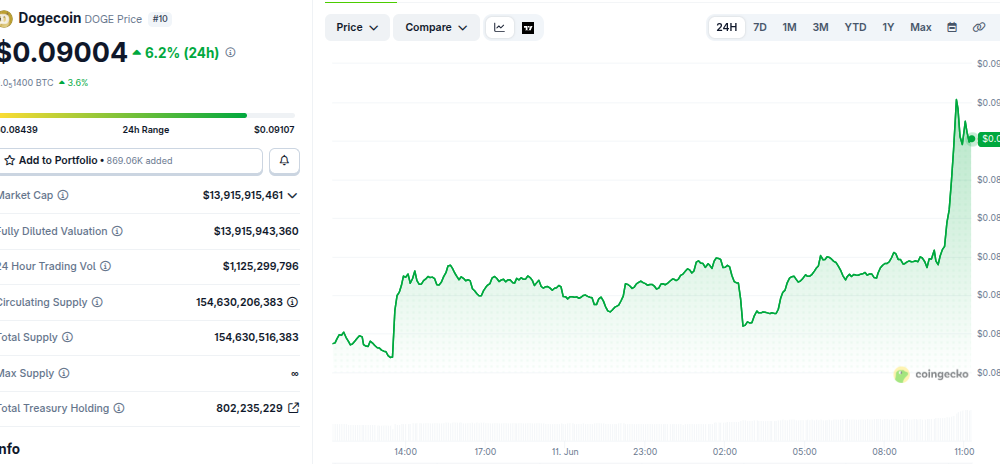The height and width of the screenshot is (464, 1000).
Task: Select the 3M time range tab
Action: (821, 27)
